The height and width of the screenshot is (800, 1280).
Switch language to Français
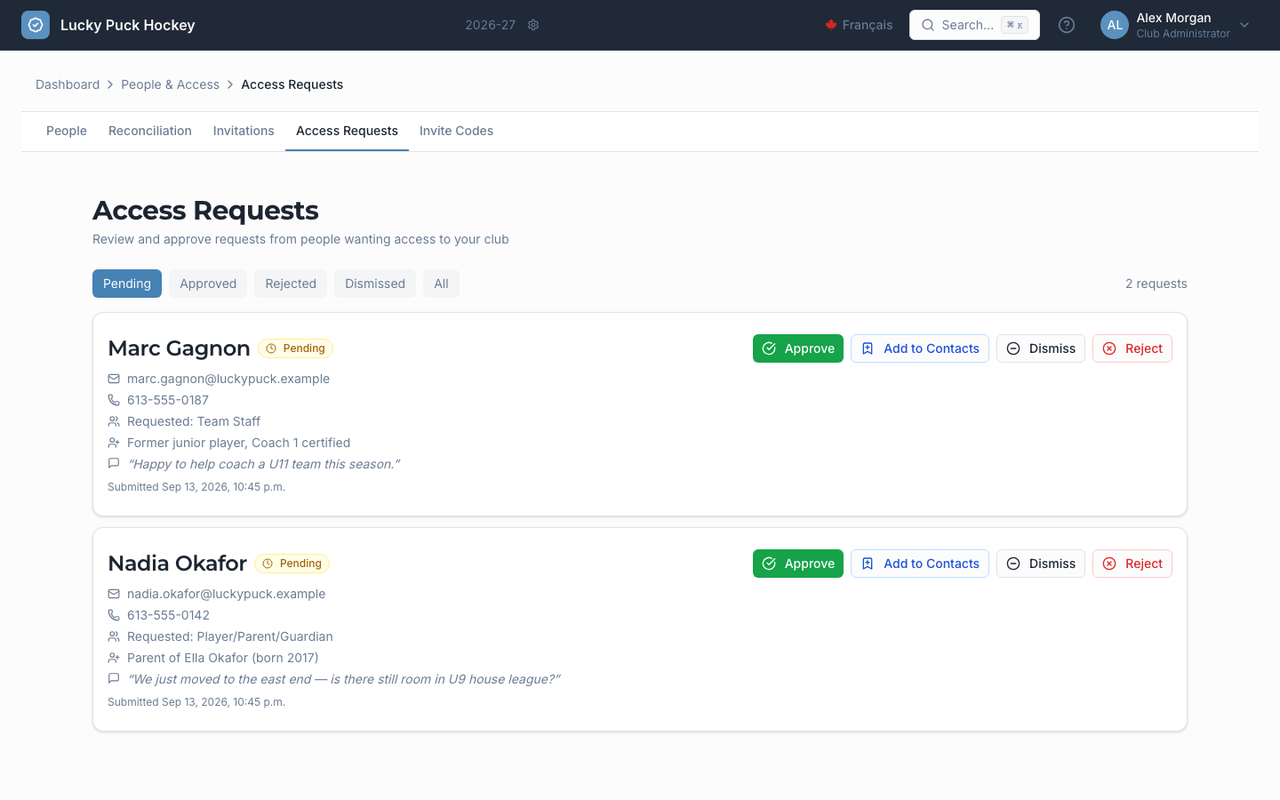tap(859, 25)
